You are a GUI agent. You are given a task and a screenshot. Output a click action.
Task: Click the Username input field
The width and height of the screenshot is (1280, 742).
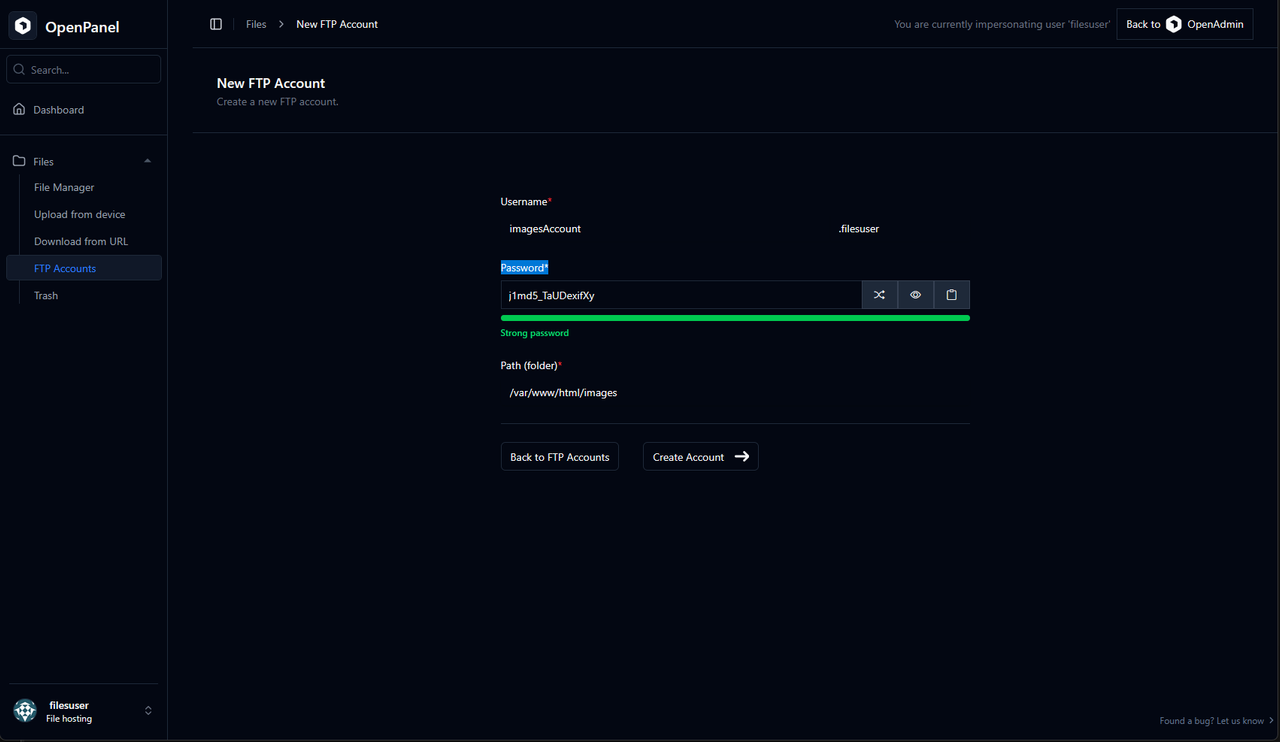click(x=665, y=229)
